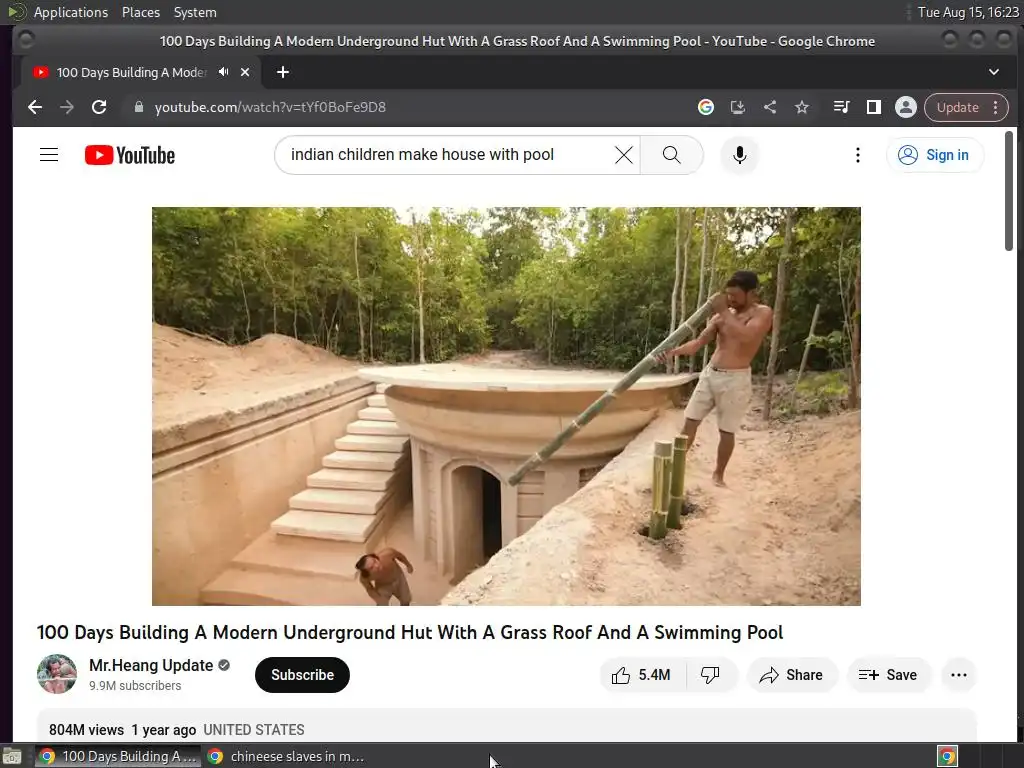This screenshot has height=768, width=1024.
Task: Open the Applications menu in the top panel
Action: click(x=71, y=12)
